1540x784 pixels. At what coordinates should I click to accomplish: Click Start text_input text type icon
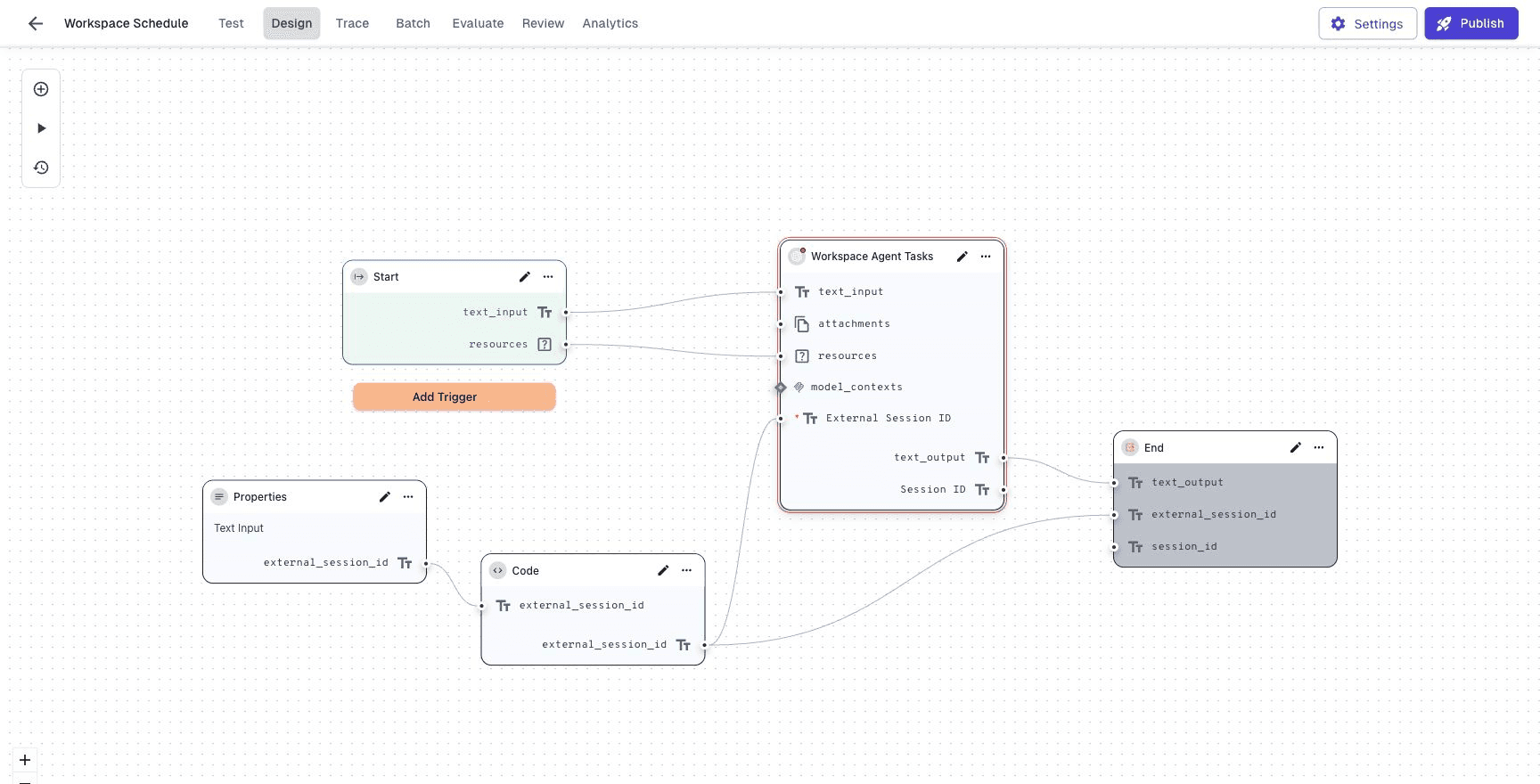(545, 313)
